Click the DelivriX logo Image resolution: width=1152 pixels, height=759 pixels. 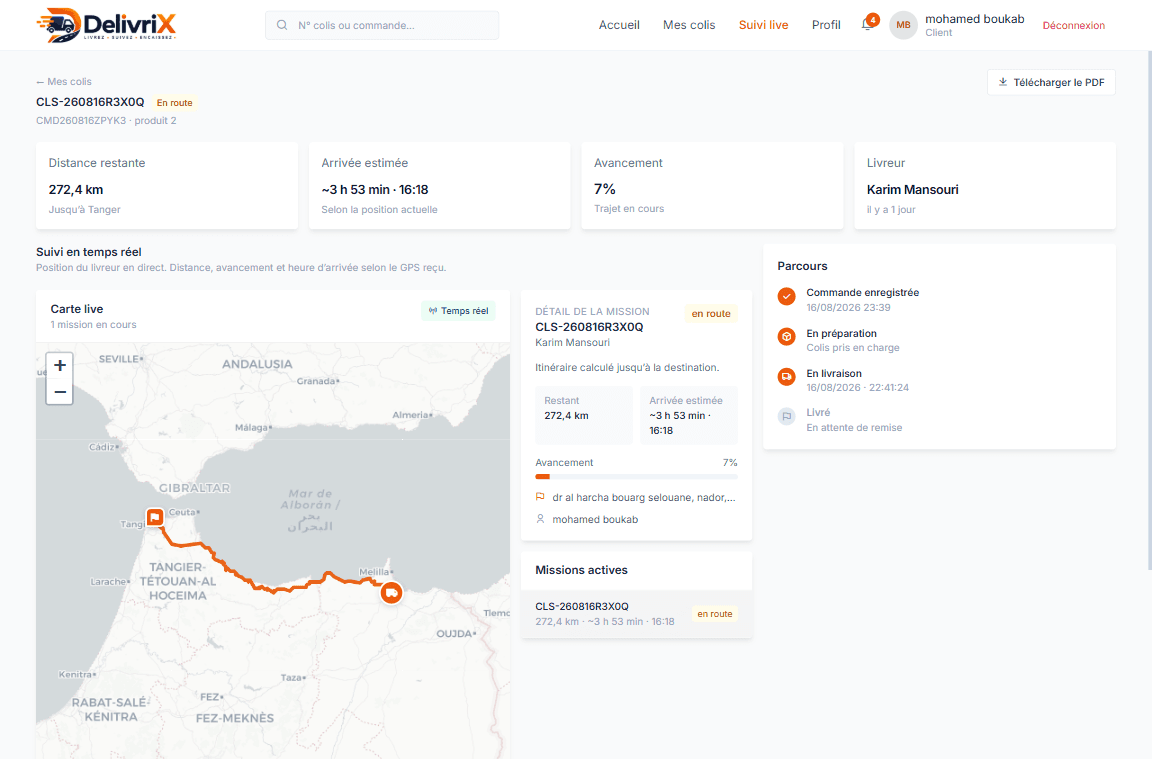(107, 25)
